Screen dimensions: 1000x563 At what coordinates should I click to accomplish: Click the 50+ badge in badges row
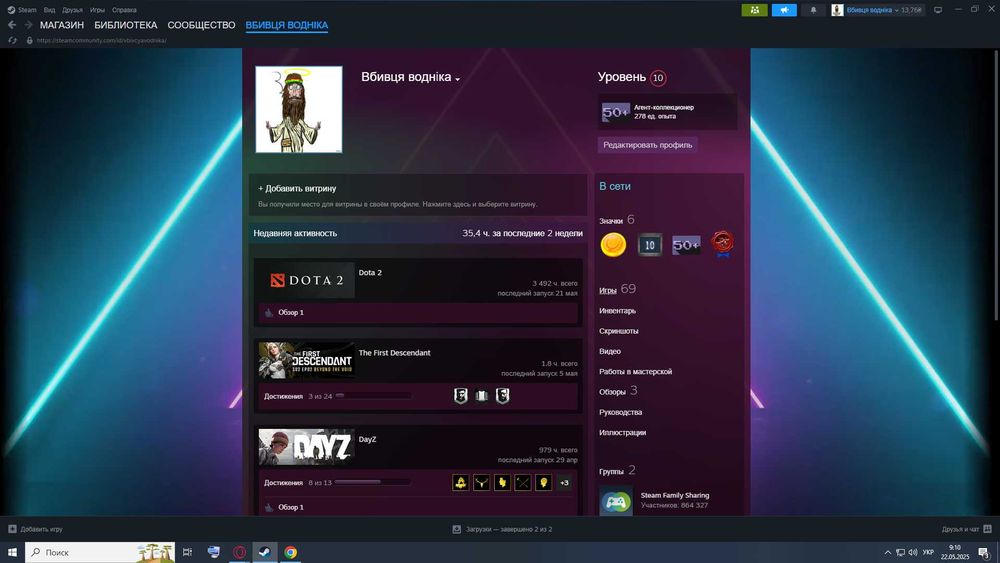pos(686,245)
